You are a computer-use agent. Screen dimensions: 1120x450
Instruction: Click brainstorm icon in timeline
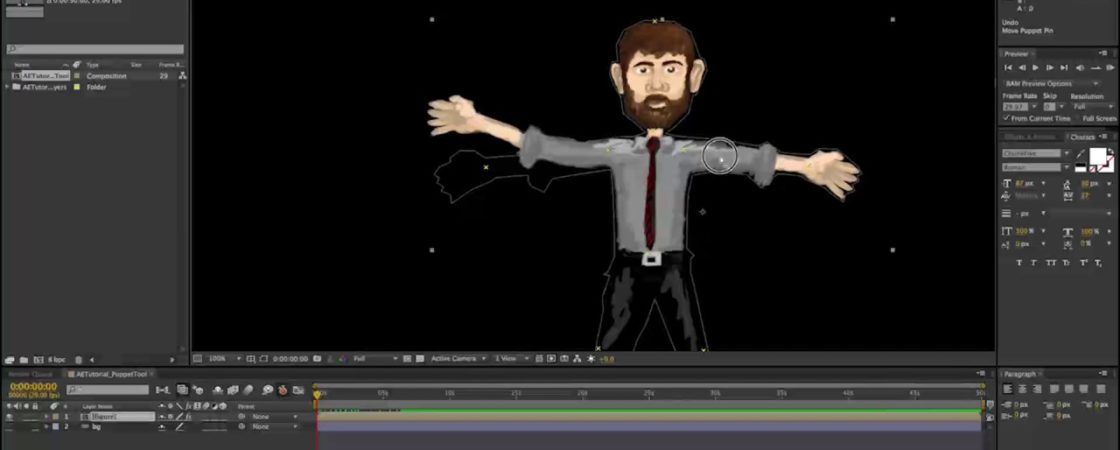pos(267,390)
